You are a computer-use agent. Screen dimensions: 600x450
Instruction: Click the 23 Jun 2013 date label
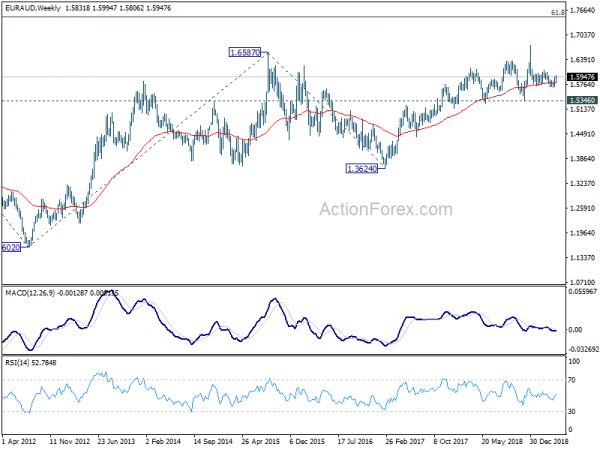[x=117, y=441]
